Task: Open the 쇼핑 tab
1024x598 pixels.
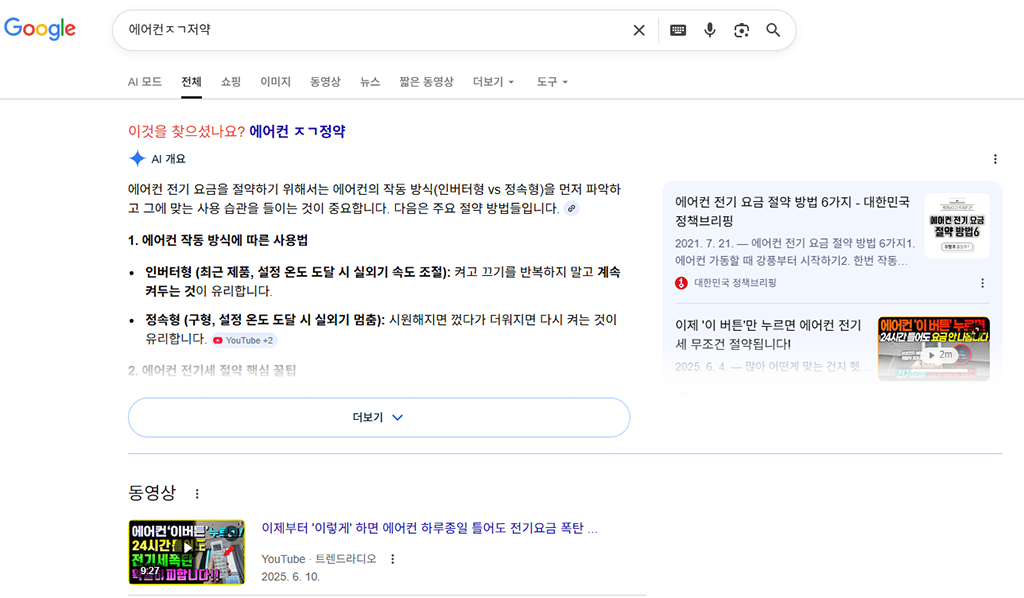Action: [x=231, y=82]
